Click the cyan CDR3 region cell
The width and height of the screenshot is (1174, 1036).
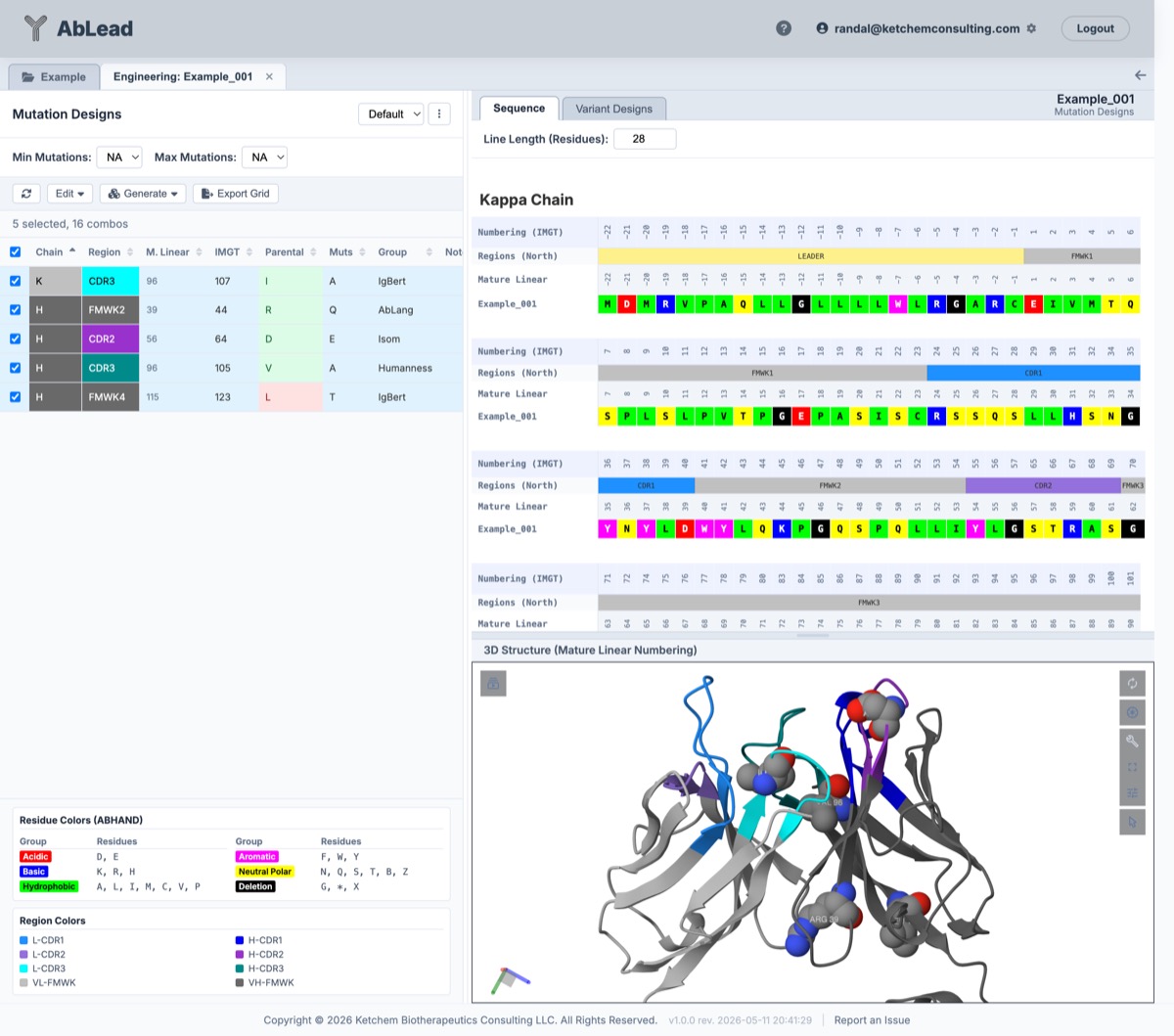pos(111,281)
